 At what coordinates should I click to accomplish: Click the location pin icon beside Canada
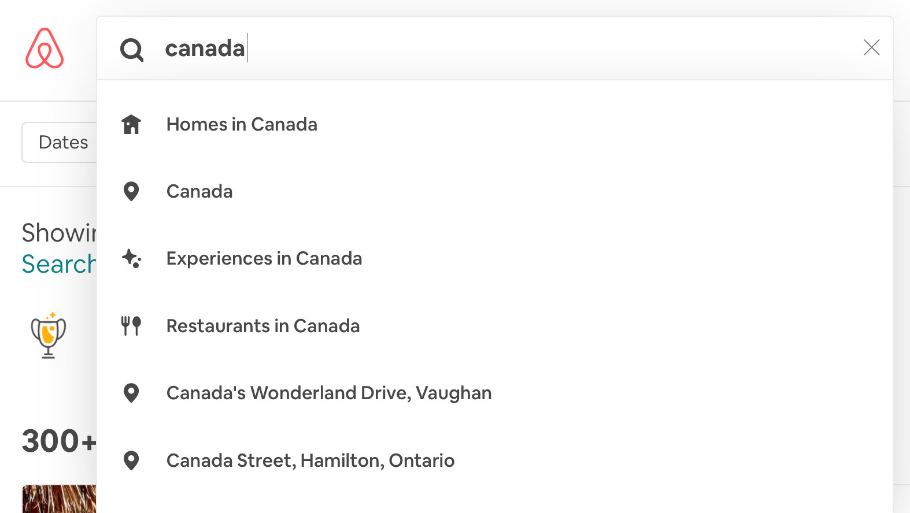pos(131,192)
